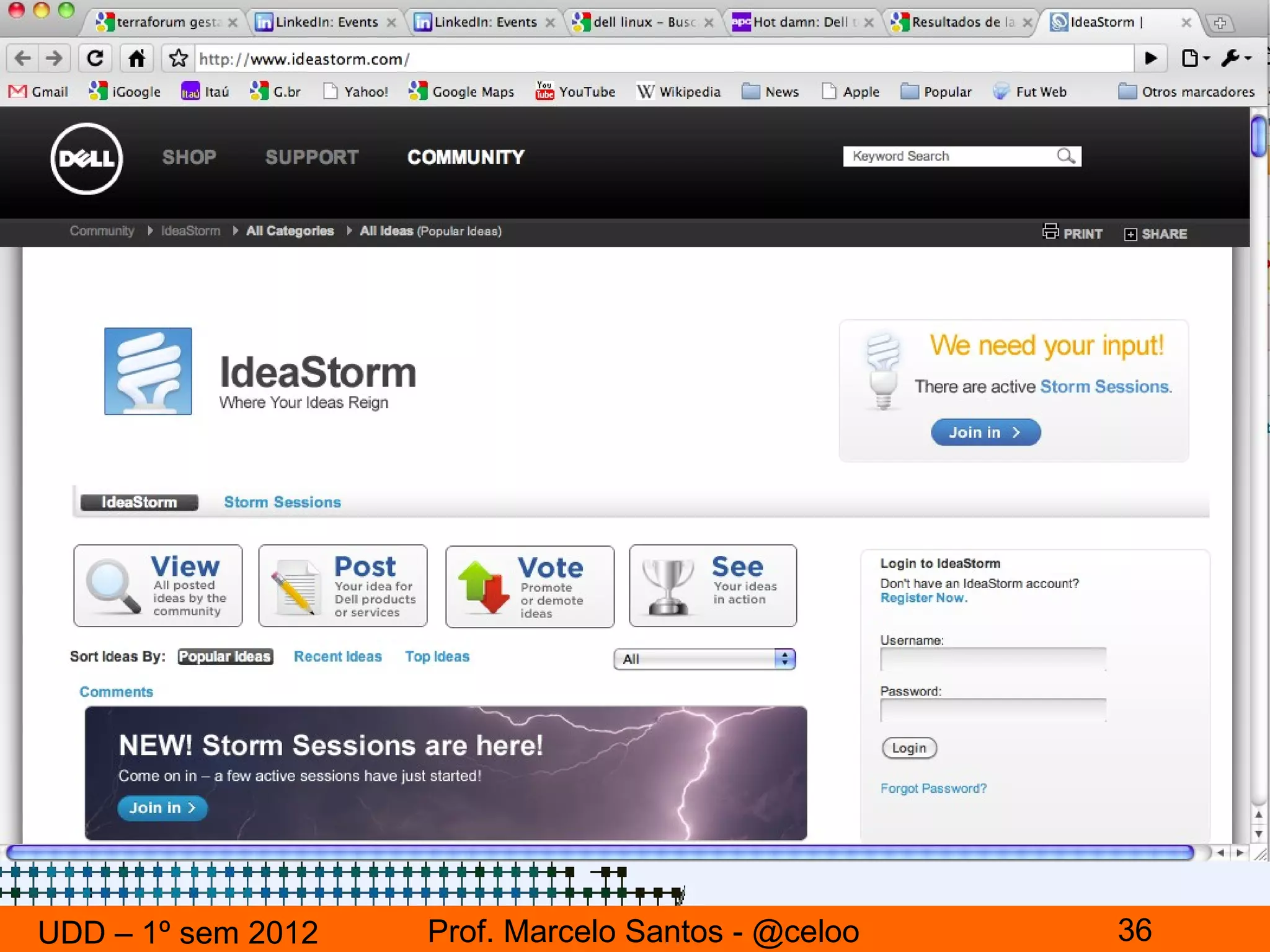Select the Popular Ideas sort option
This screenshot has width=1270, height=952.
pyautogui.click(x=225, y=656)
